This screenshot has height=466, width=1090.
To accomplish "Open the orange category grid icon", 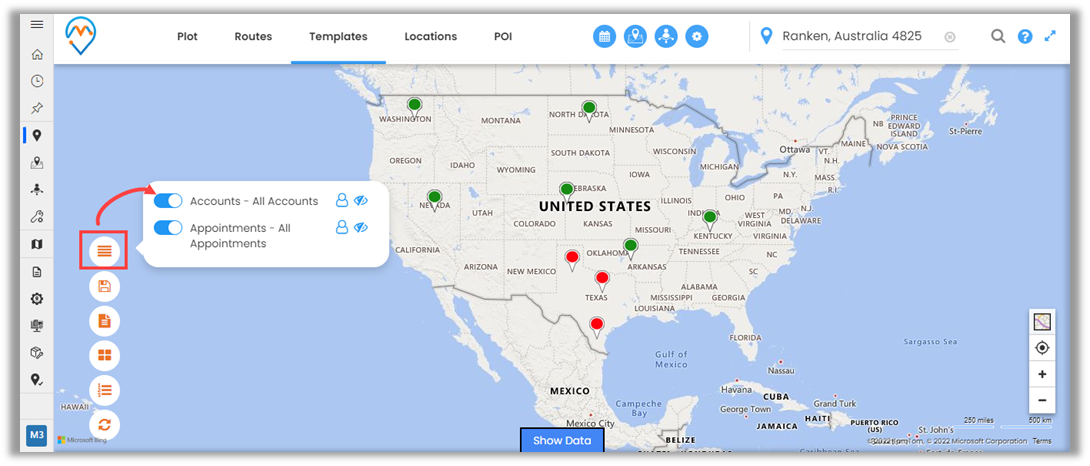I will point(104,355).
